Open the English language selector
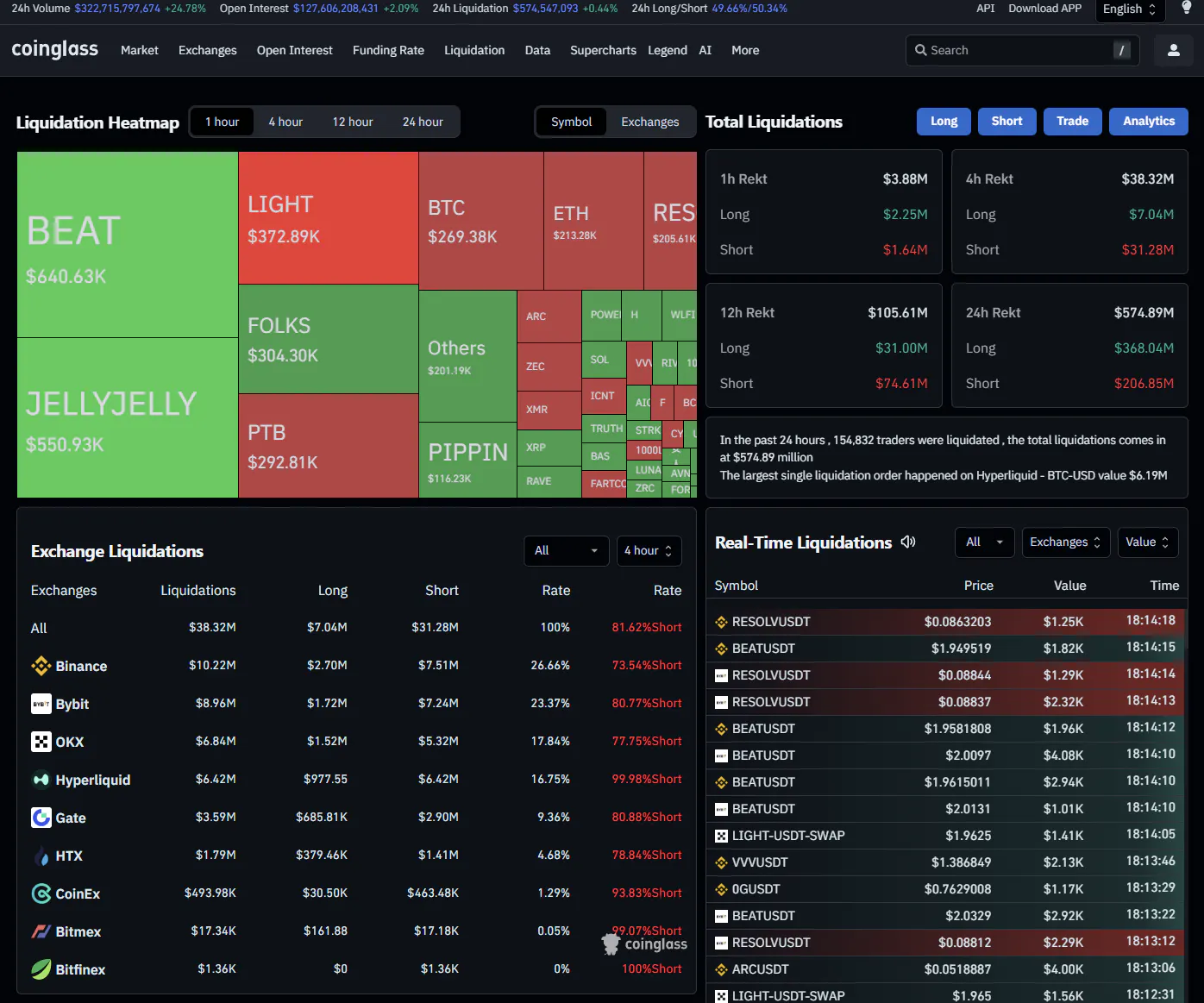Image resolution: width=1204 pixels, height=1003 pixels. point(1130,9)
